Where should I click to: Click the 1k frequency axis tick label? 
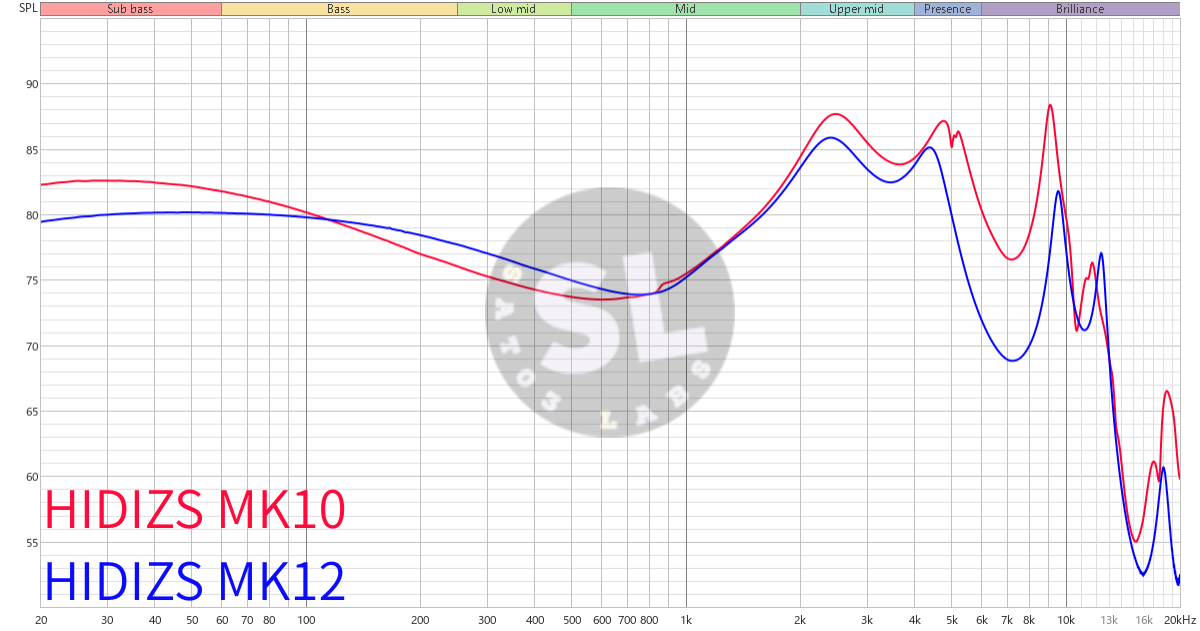tap(686, 620)
